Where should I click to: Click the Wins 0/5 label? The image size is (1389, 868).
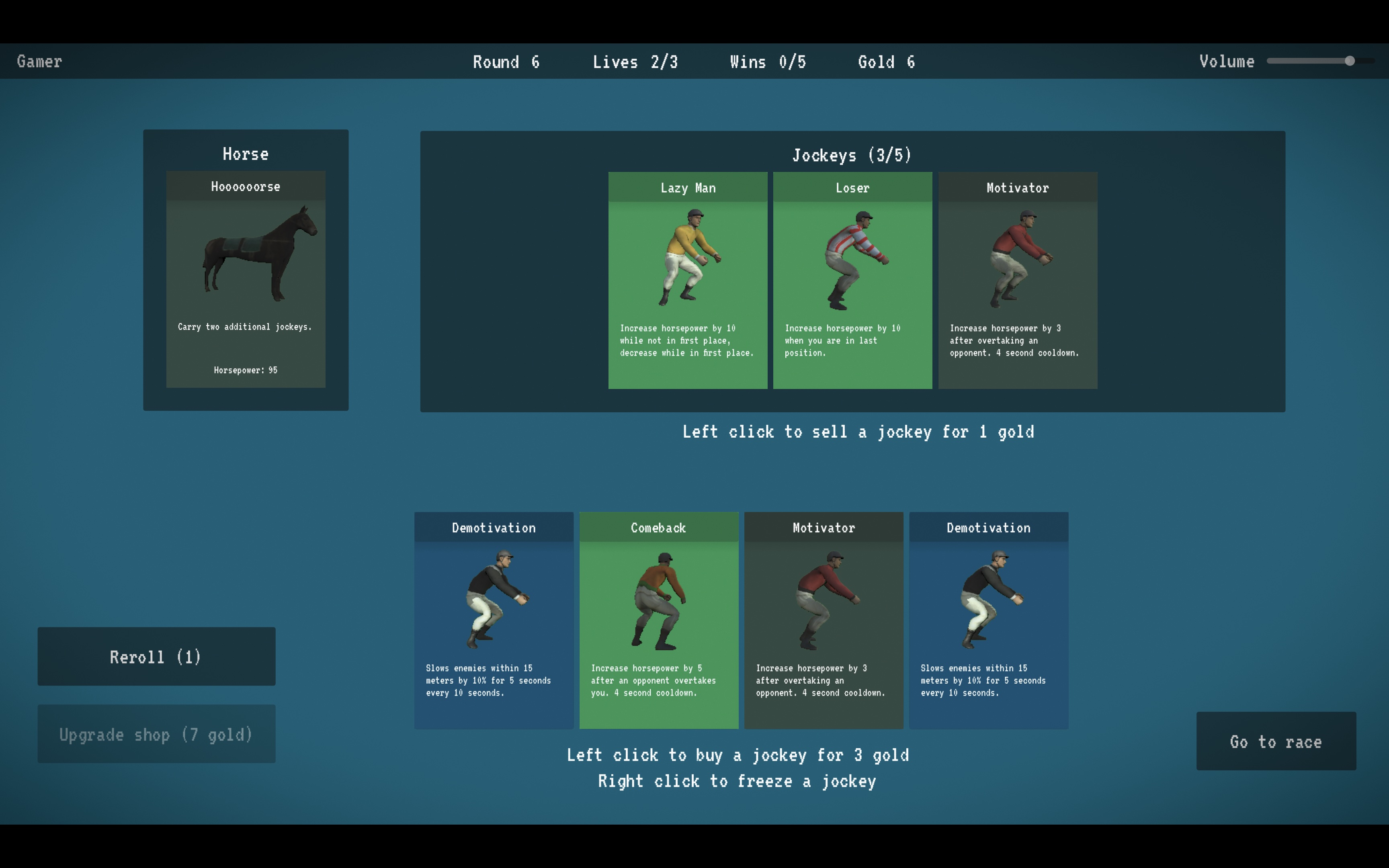point(767,61)
